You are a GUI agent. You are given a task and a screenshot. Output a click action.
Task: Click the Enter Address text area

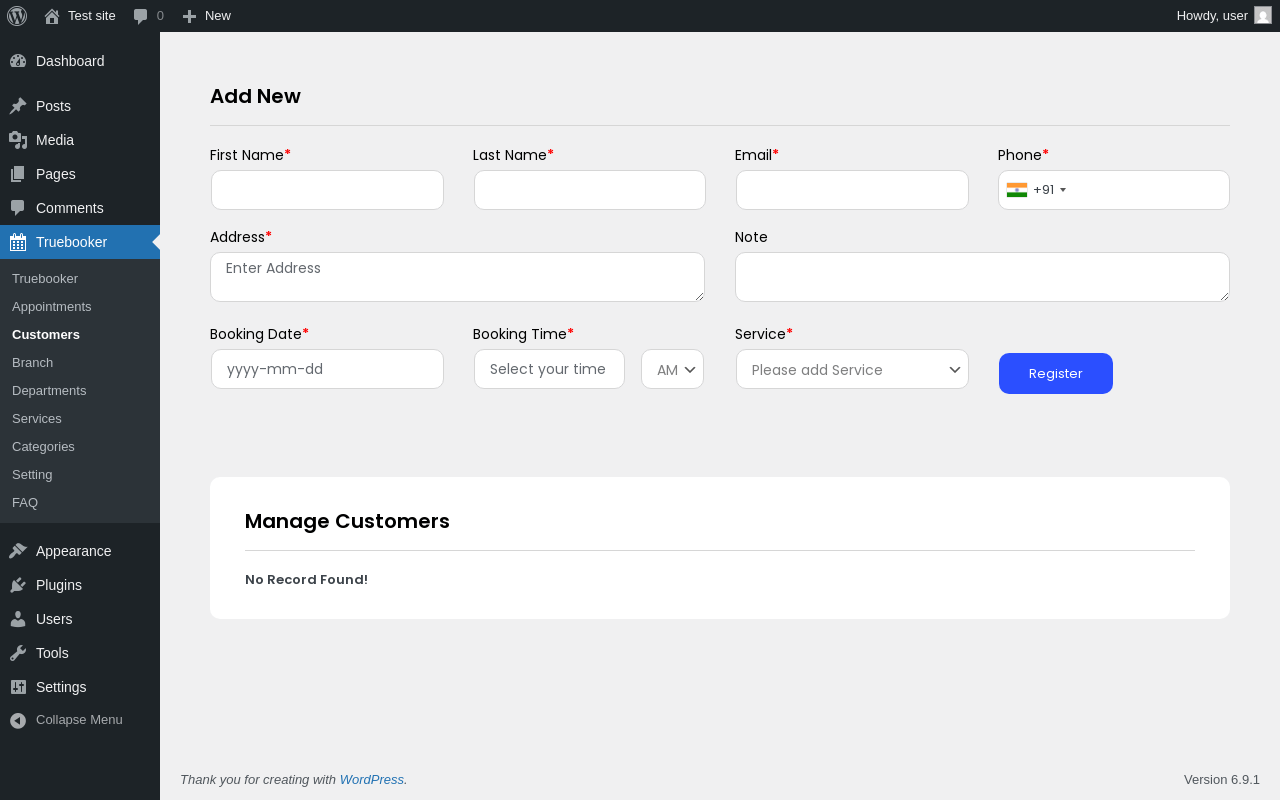(x=457, y=277)
